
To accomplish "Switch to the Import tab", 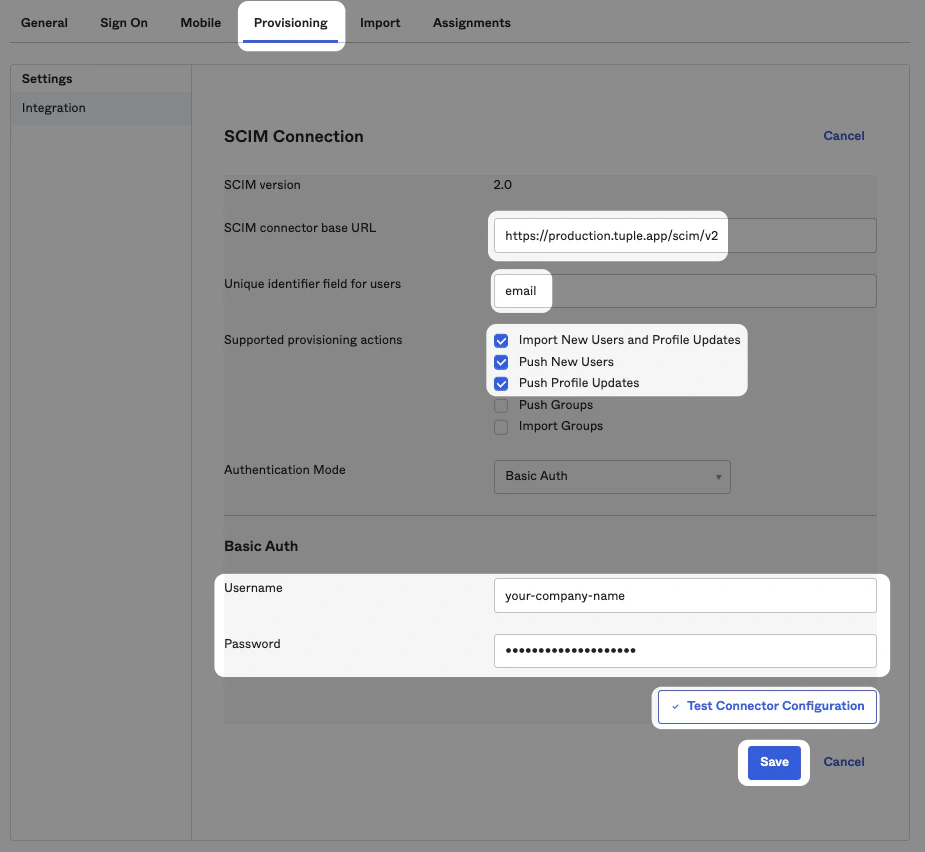I will click(380, 22).
